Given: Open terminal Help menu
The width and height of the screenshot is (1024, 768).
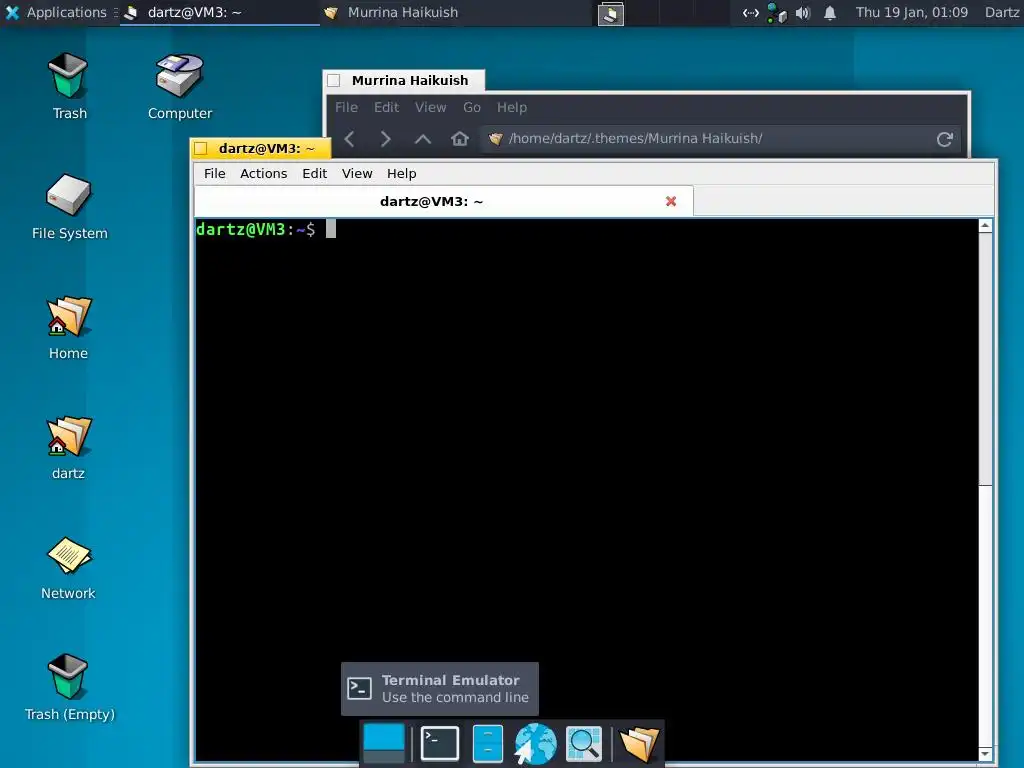Looking at the screenshot, I should coord(401,174).
